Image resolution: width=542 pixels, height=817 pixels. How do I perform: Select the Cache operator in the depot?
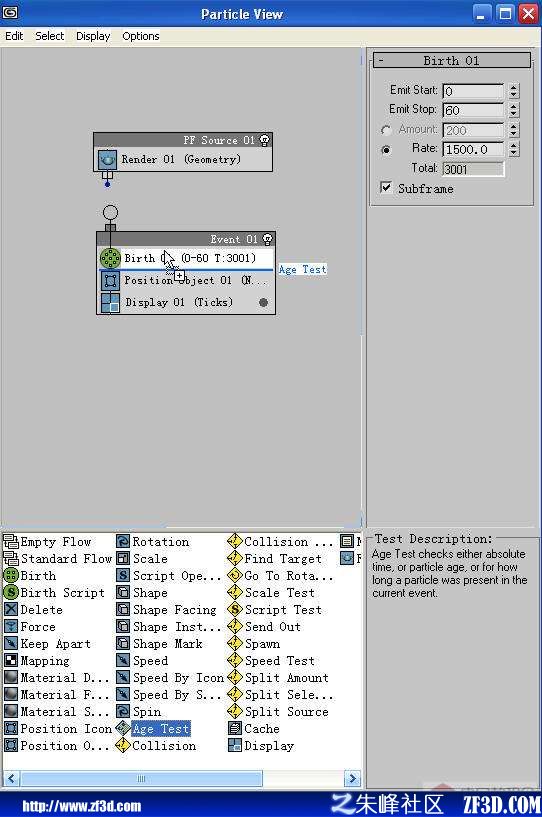(x=254, y=728)
